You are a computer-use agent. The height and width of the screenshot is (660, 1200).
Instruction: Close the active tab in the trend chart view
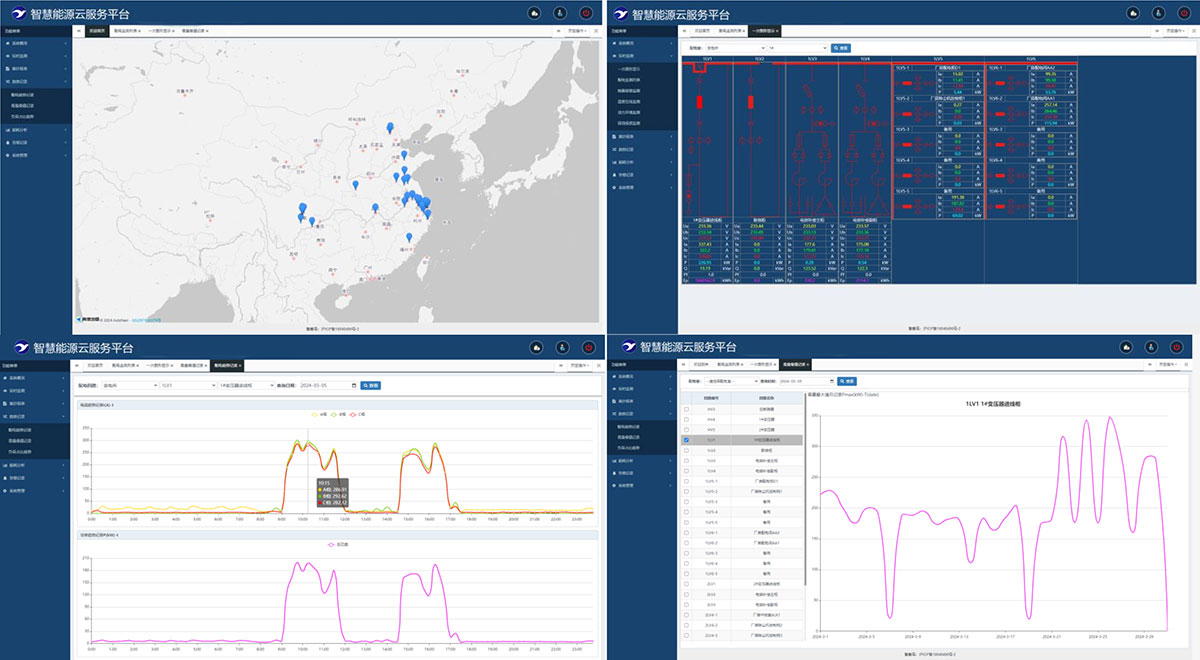tap(239, 366)
